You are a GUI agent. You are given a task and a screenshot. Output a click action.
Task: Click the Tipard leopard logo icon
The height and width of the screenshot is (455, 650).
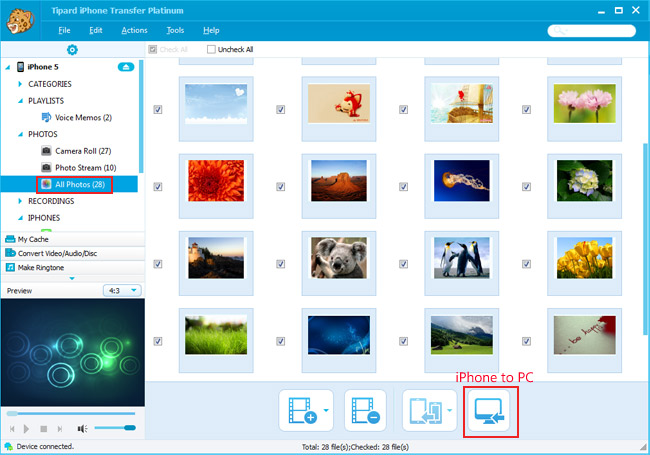tap(19, 21)
